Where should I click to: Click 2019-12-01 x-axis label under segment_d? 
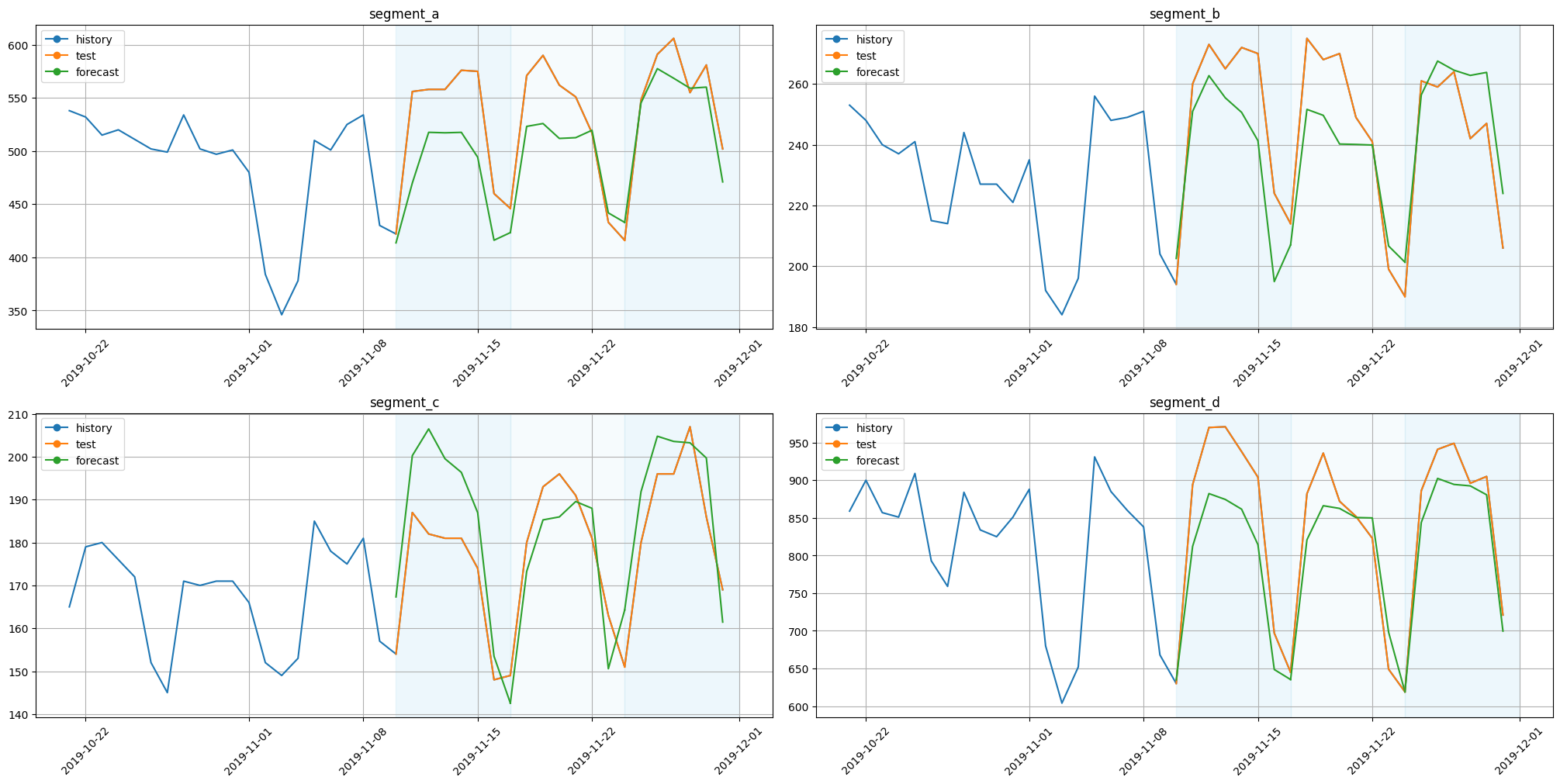coord(1518,753)
